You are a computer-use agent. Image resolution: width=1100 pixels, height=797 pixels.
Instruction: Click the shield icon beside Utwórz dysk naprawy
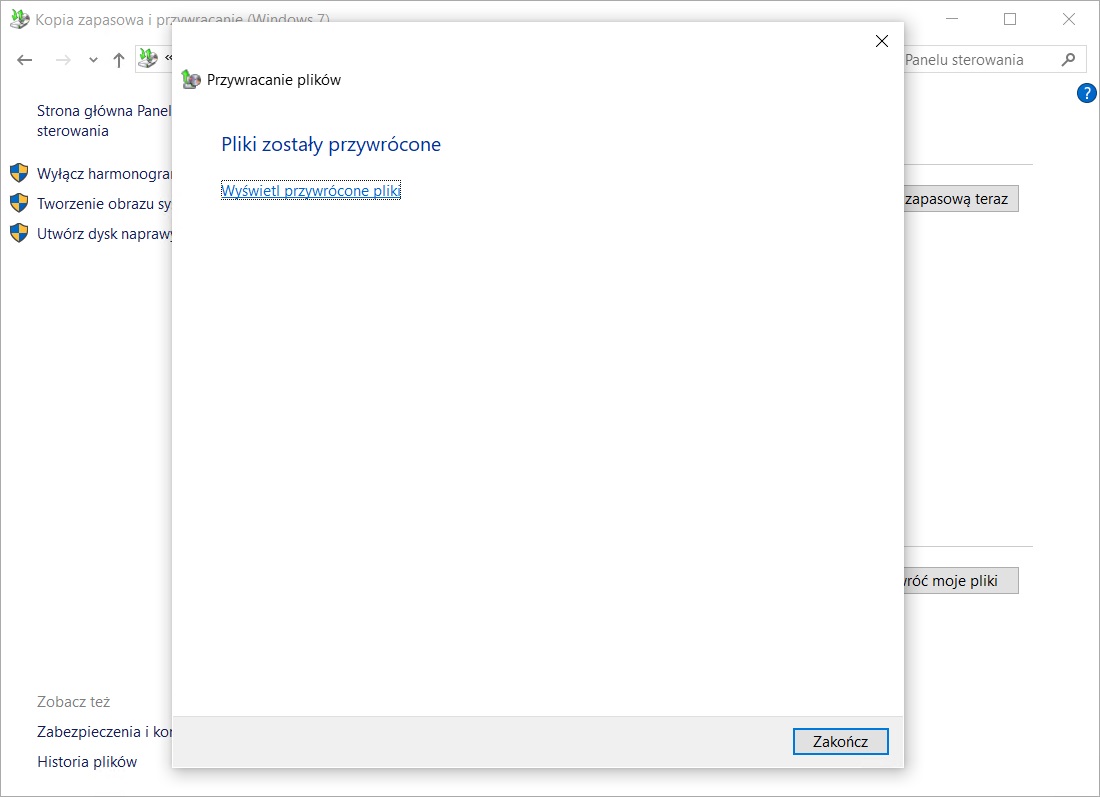coord(19,233)
